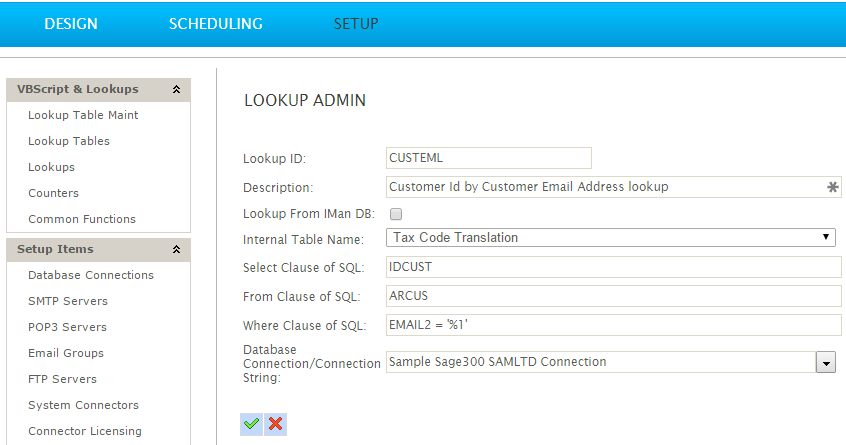The image size is (846, 445).
Task: Open Lookup Table Maint link
Action: [83, 115]
